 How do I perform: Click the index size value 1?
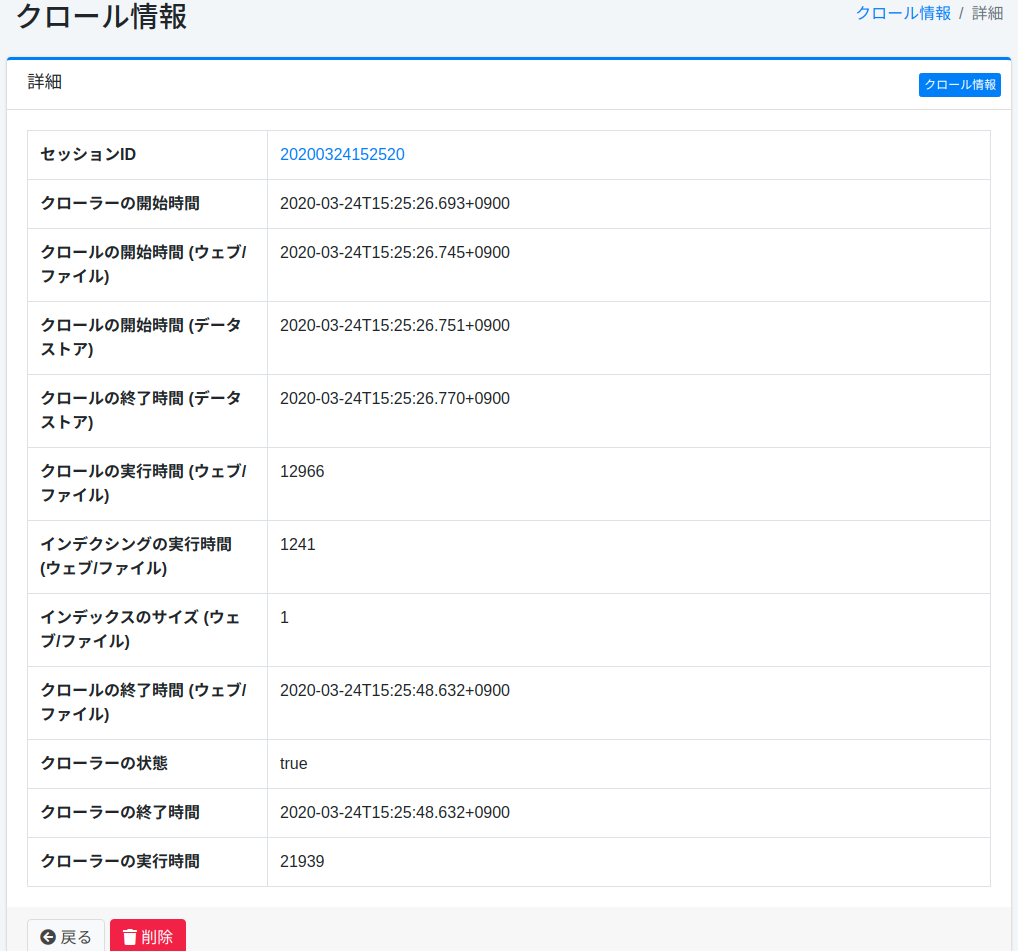tap(285, 617)
